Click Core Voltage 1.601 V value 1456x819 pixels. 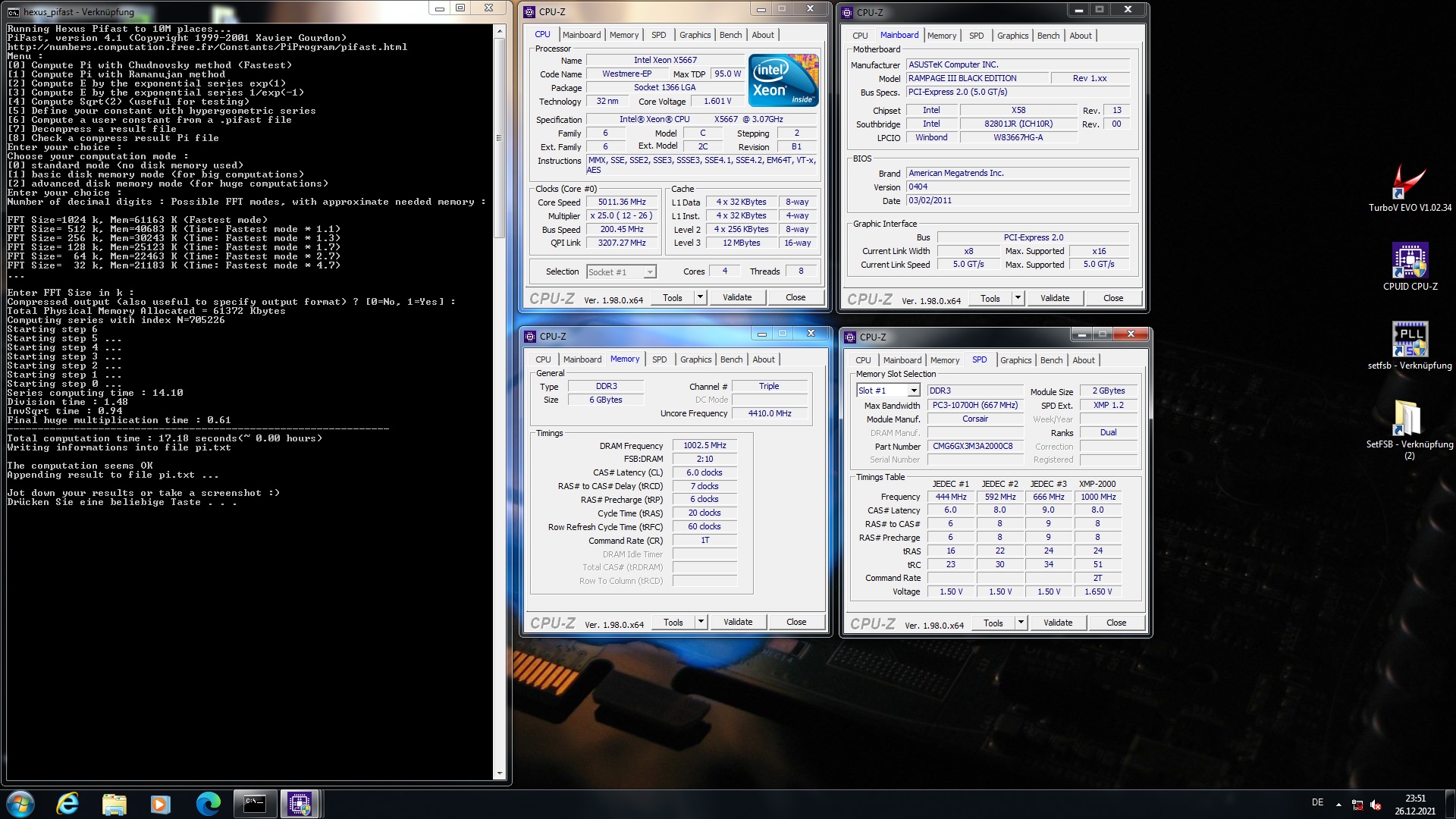pyautogui.click(x=717, y=102)
